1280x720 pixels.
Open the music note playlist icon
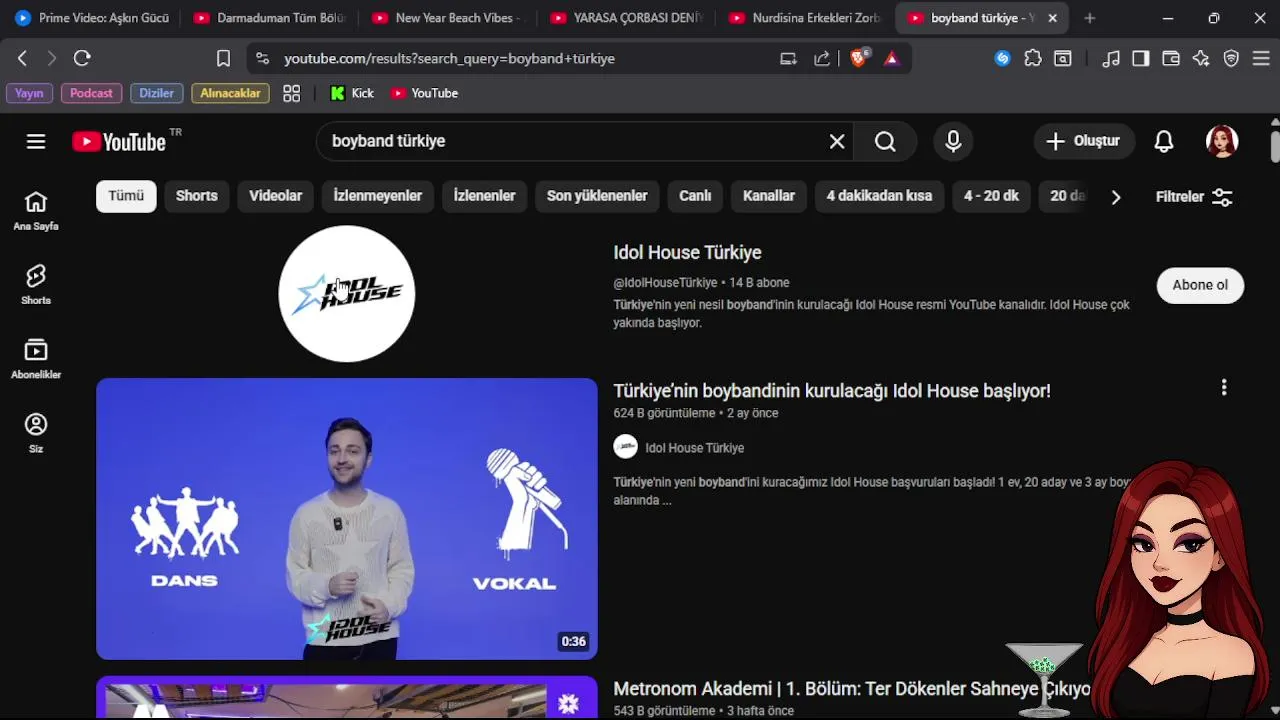pyautogui.click(x=1111, y=59)
